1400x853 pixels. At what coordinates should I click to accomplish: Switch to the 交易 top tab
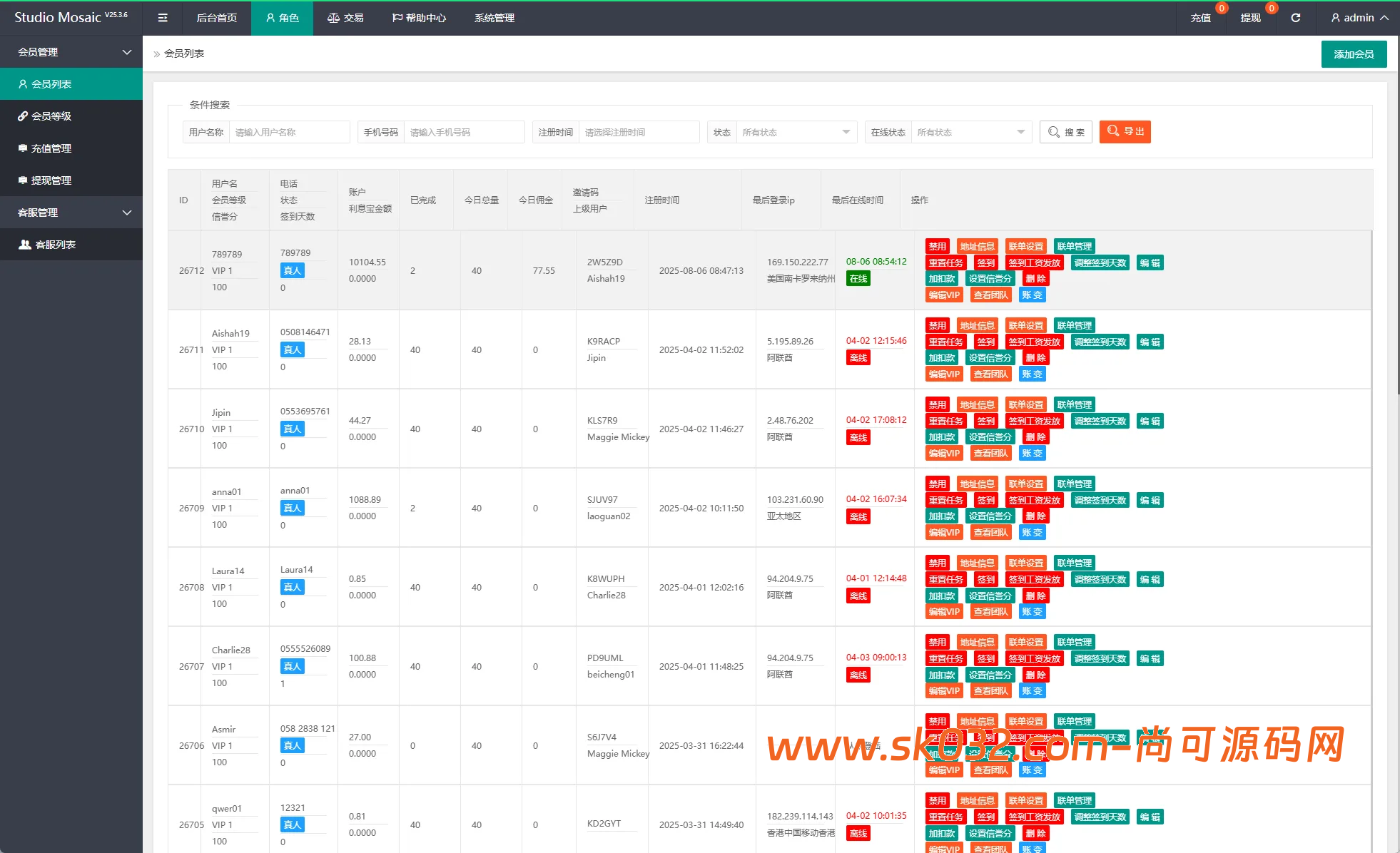coord(345,18)
